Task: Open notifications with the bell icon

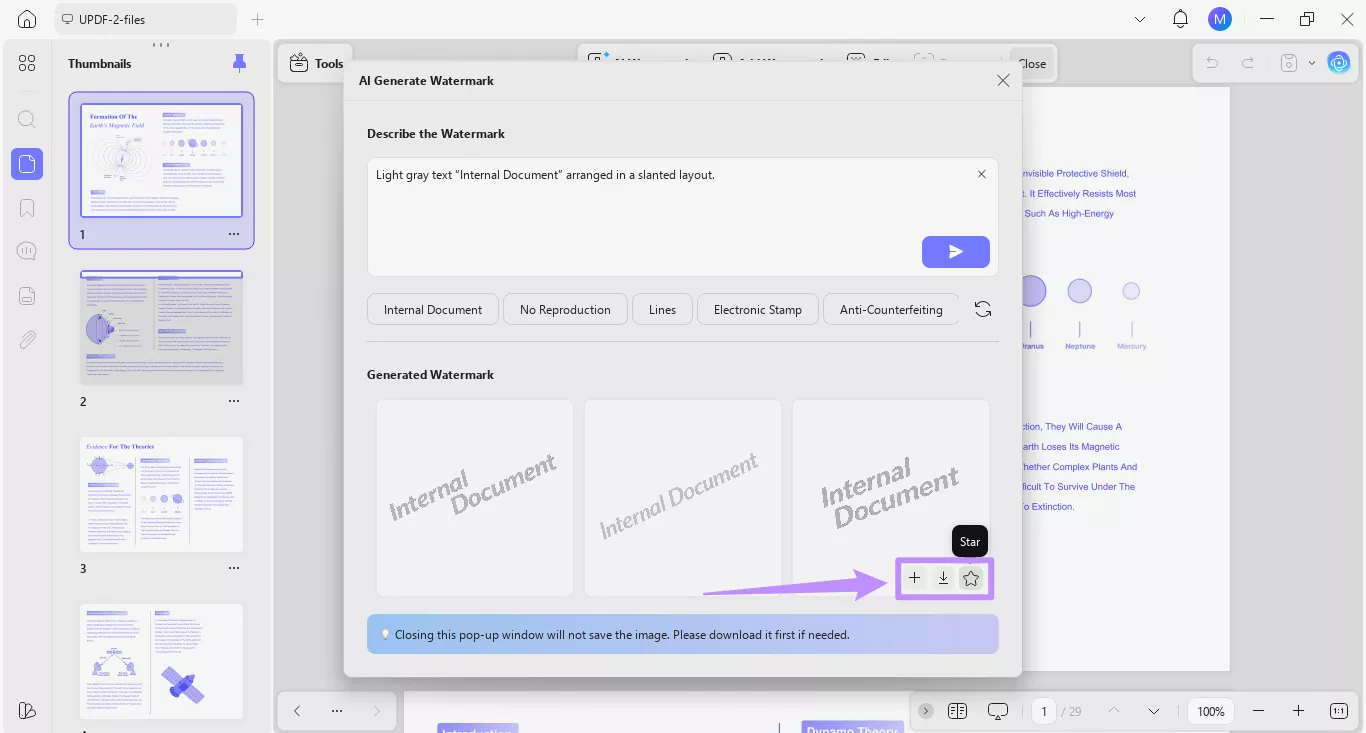Action: pyautogui.click(x=1180, y=18)
